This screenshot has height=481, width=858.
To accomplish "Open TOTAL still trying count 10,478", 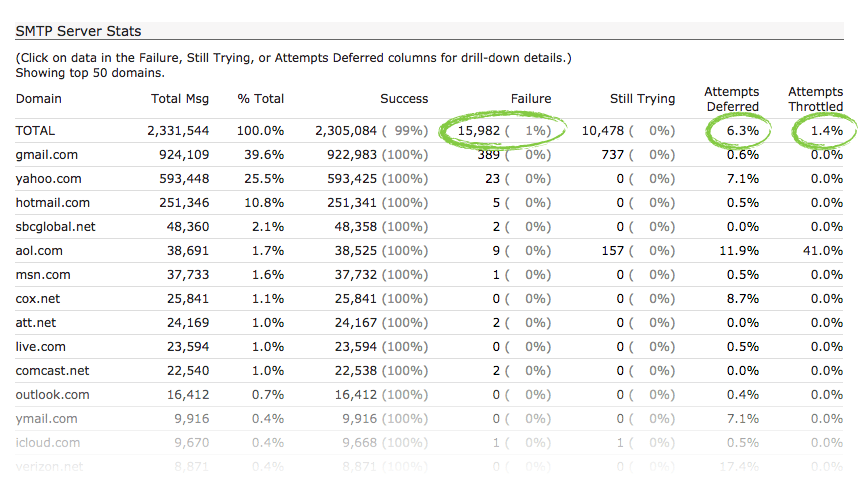I will (x=602, y=131).
